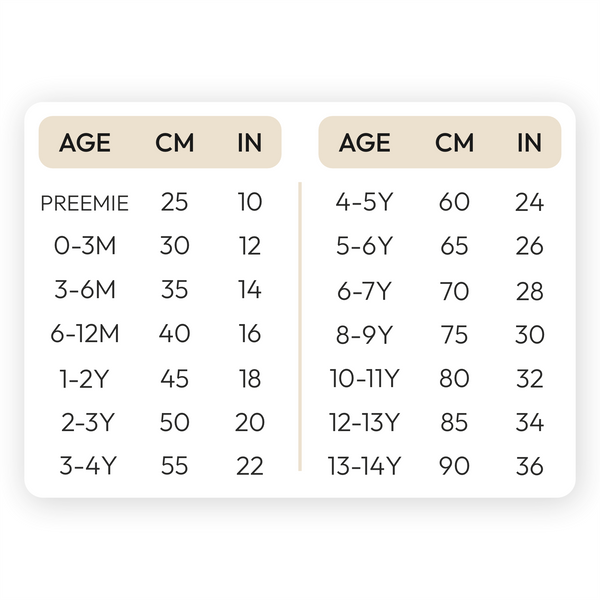
Task: Click the 6-7Y age label
Action: pyautogui.click(x=365, y=291)
